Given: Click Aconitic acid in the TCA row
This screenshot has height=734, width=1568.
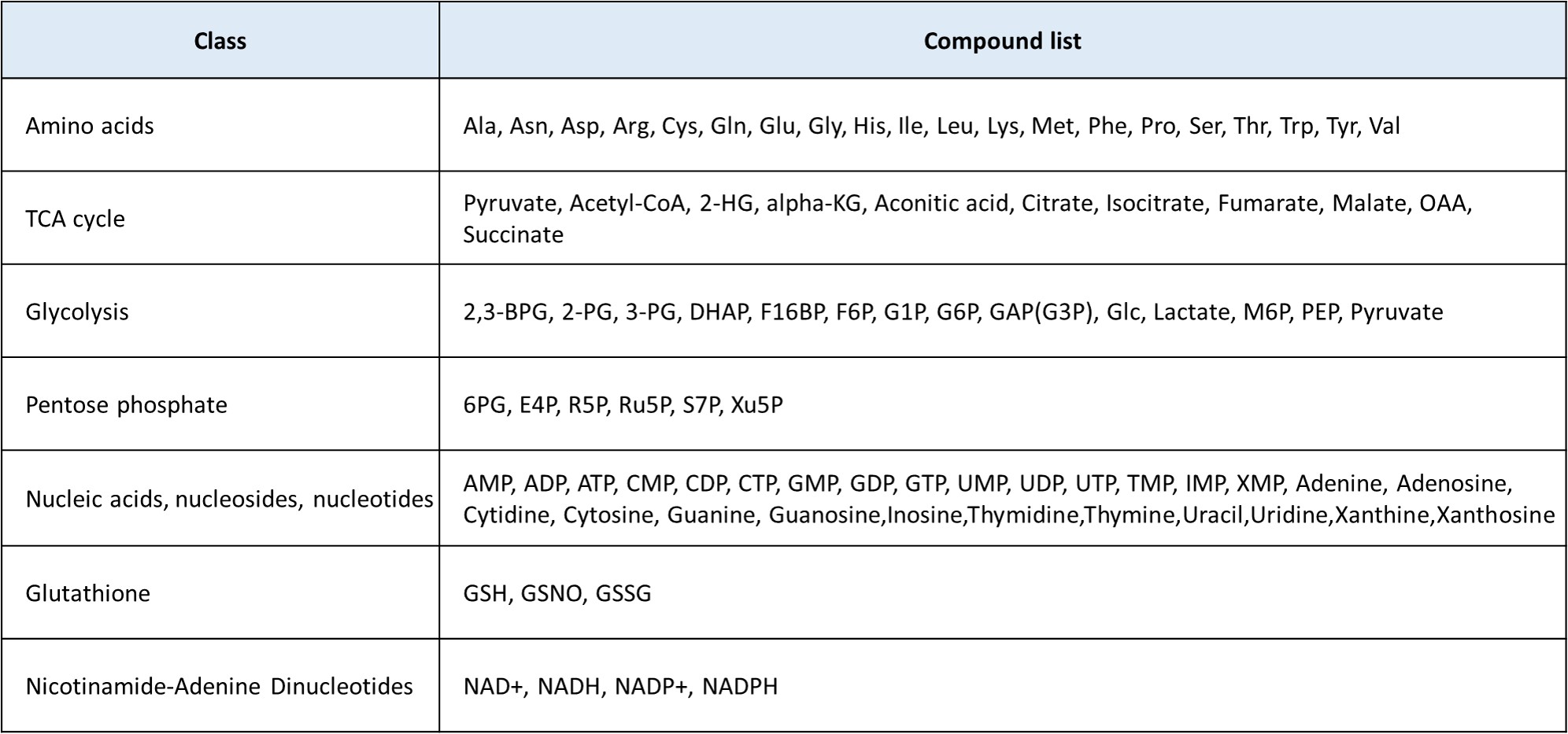Looking at the screenshot, I should tap(941, 204).
